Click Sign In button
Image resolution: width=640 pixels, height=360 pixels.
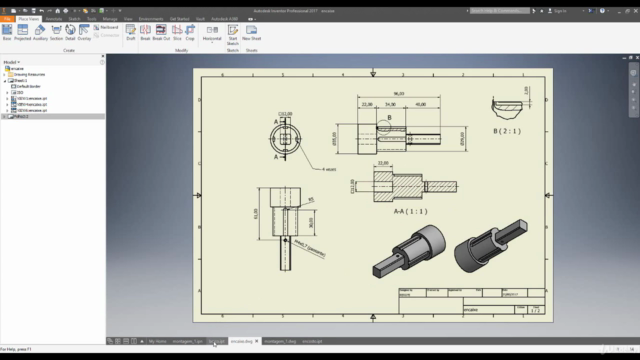pyautogui.click(x=558, y=11)
